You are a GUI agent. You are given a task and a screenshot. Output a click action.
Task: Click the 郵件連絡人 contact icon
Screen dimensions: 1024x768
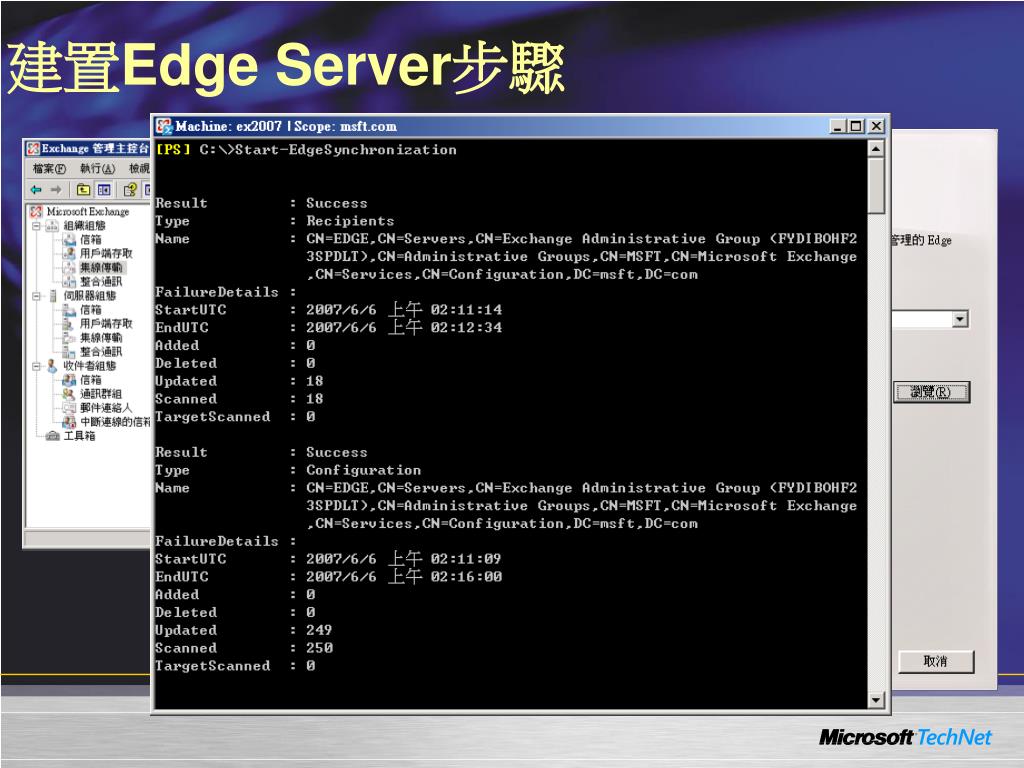69,408
